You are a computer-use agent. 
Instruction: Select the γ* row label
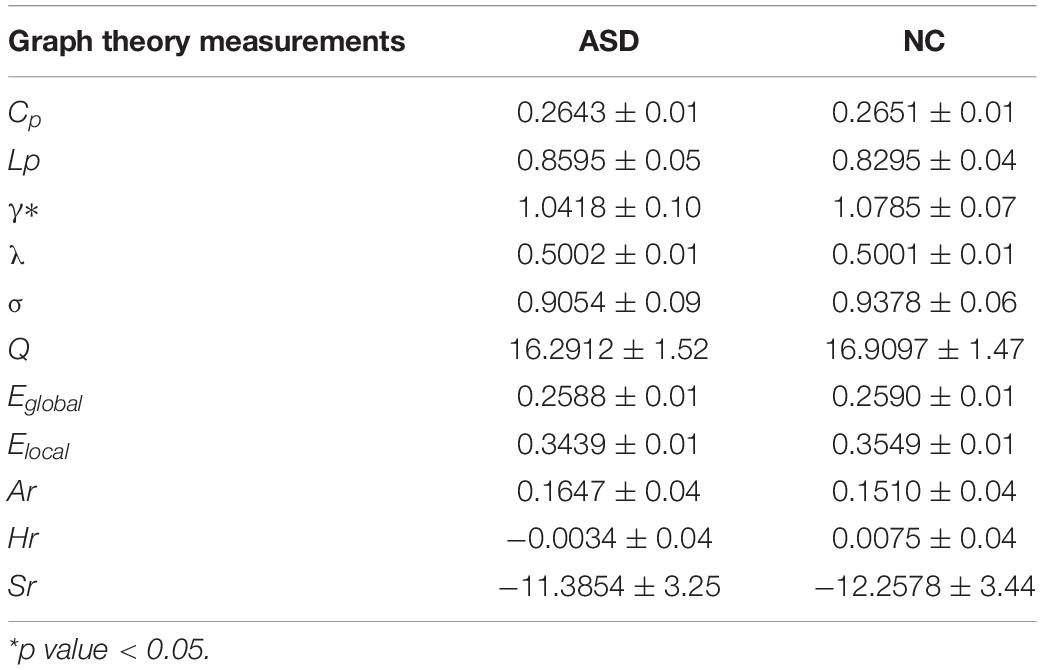click(24, 211)
